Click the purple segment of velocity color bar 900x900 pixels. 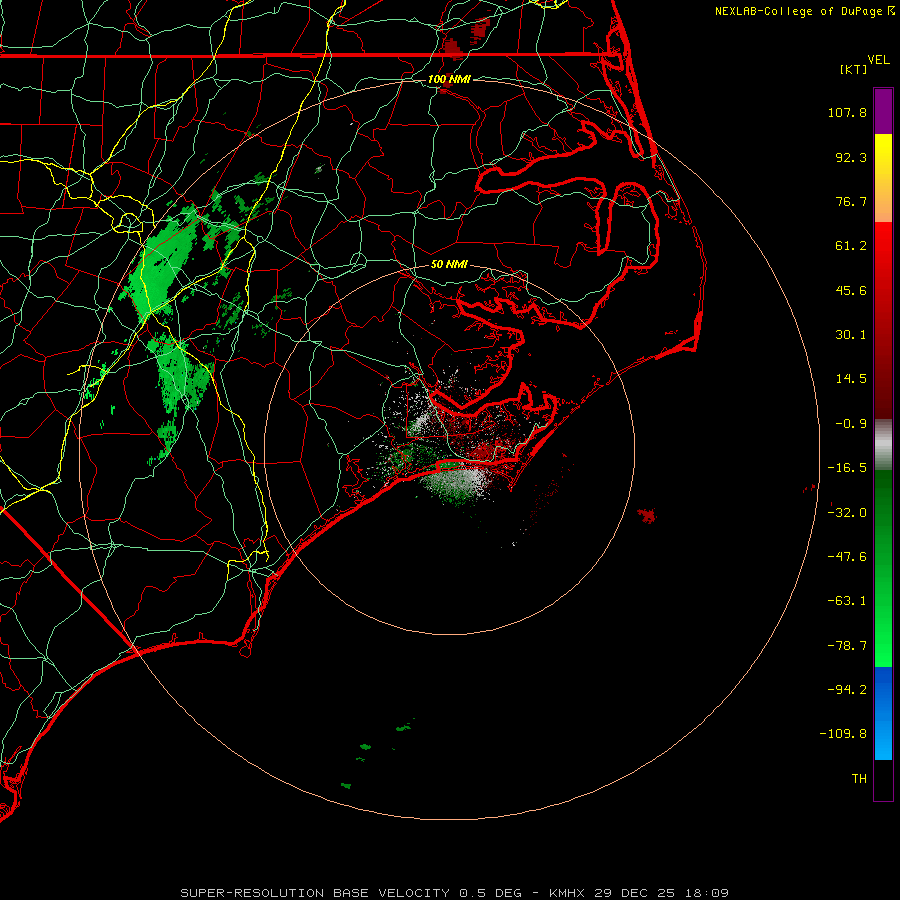click(x=883, y=111)
